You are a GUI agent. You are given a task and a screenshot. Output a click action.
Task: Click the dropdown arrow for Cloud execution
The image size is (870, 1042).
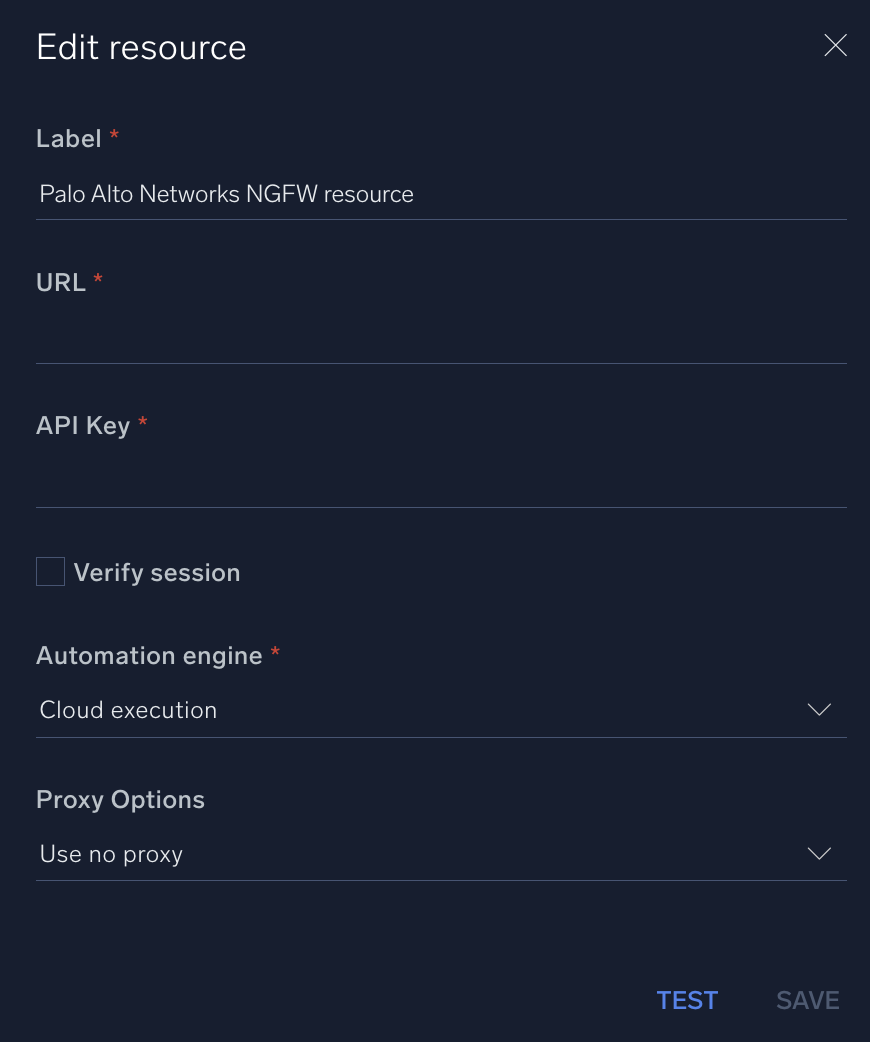pyautogui.click(x=819, y=710)
